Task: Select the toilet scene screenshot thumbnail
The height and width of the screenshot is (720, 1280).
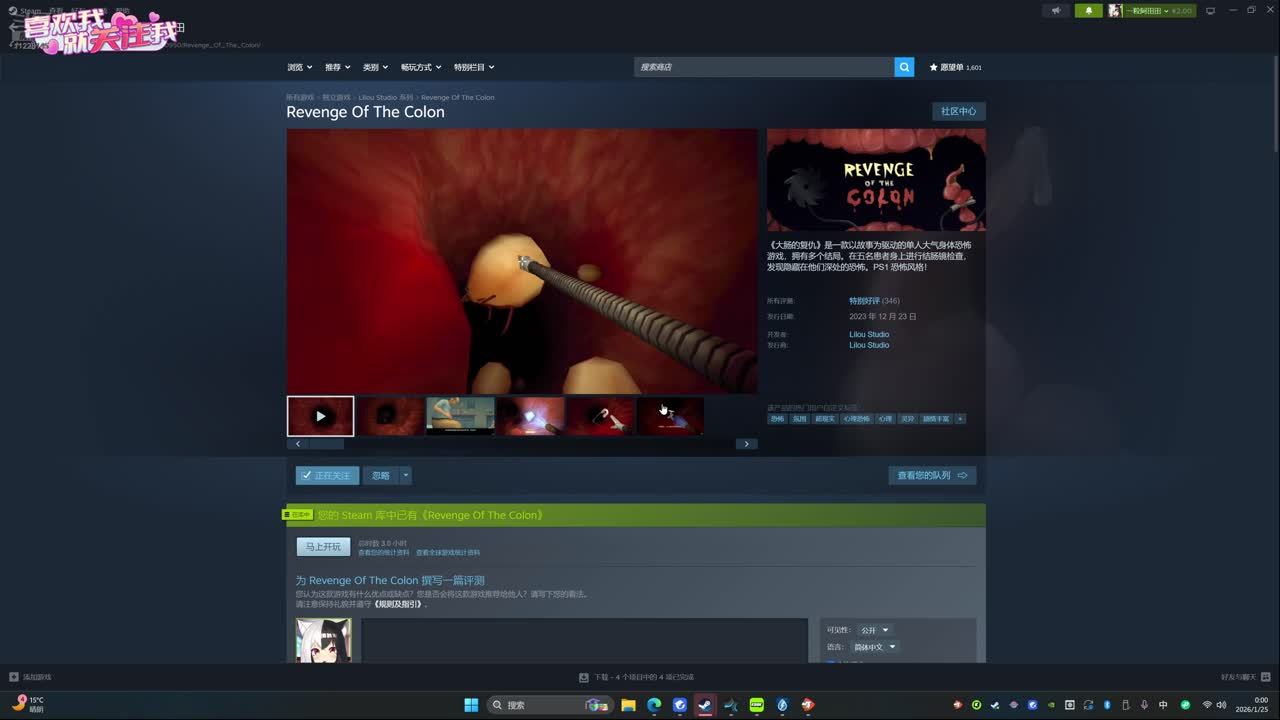Action: (460, 416)
